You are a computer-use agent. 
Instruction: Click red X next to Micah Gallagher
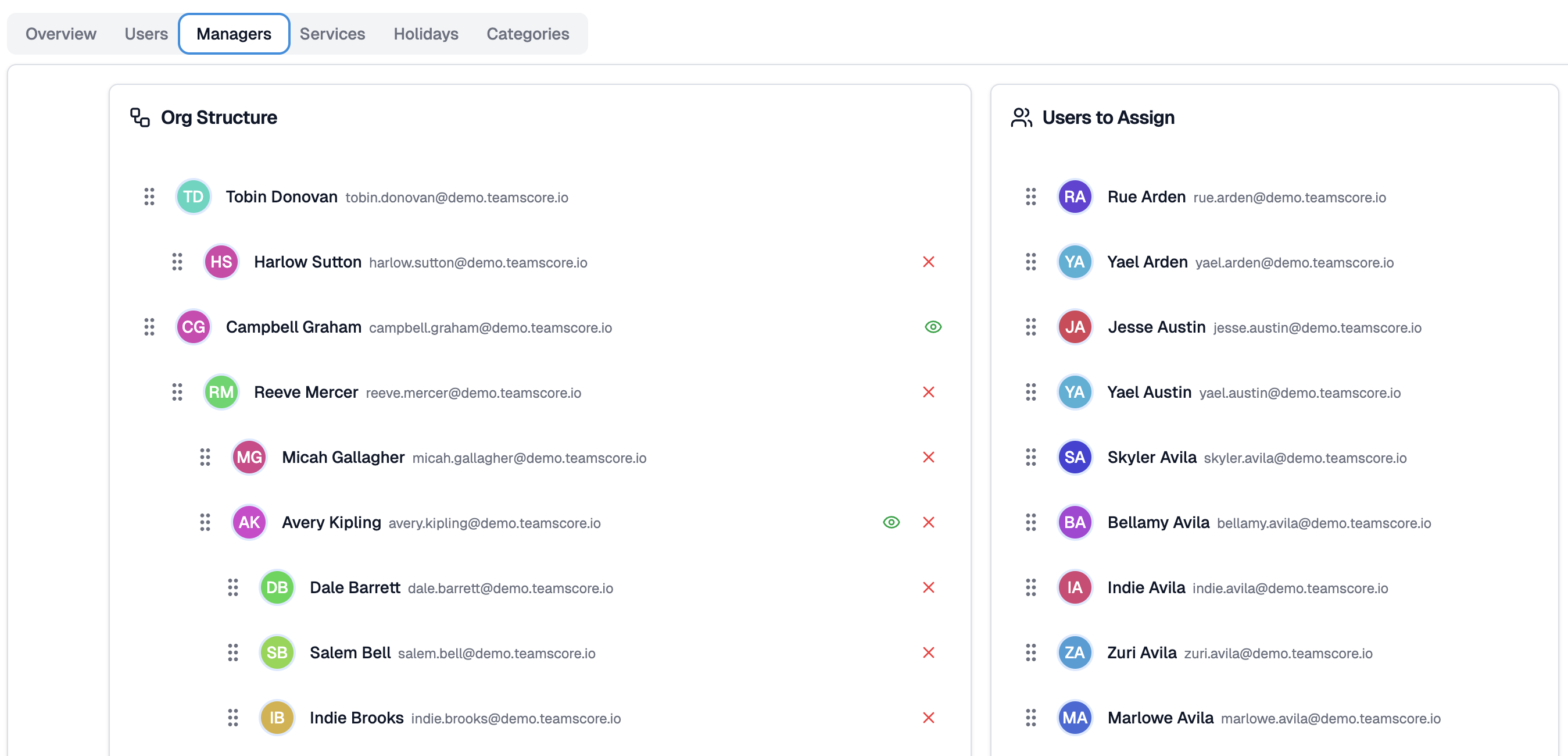(x=928, y=458)
